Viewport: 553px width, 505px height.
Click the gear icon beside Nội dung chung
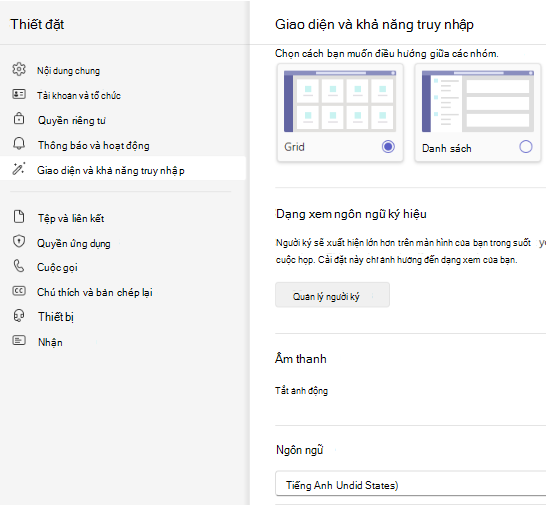19,69
